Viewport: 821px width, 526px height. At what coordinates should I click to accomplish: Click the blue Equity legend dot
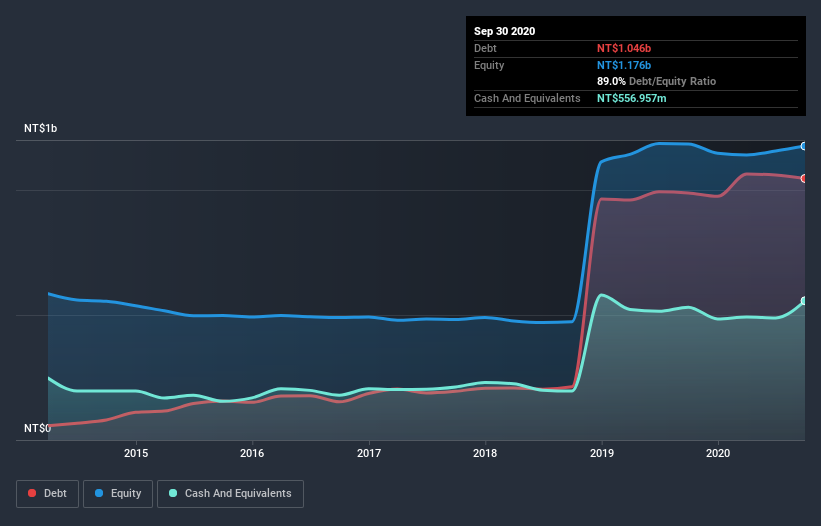pos(99,493)
